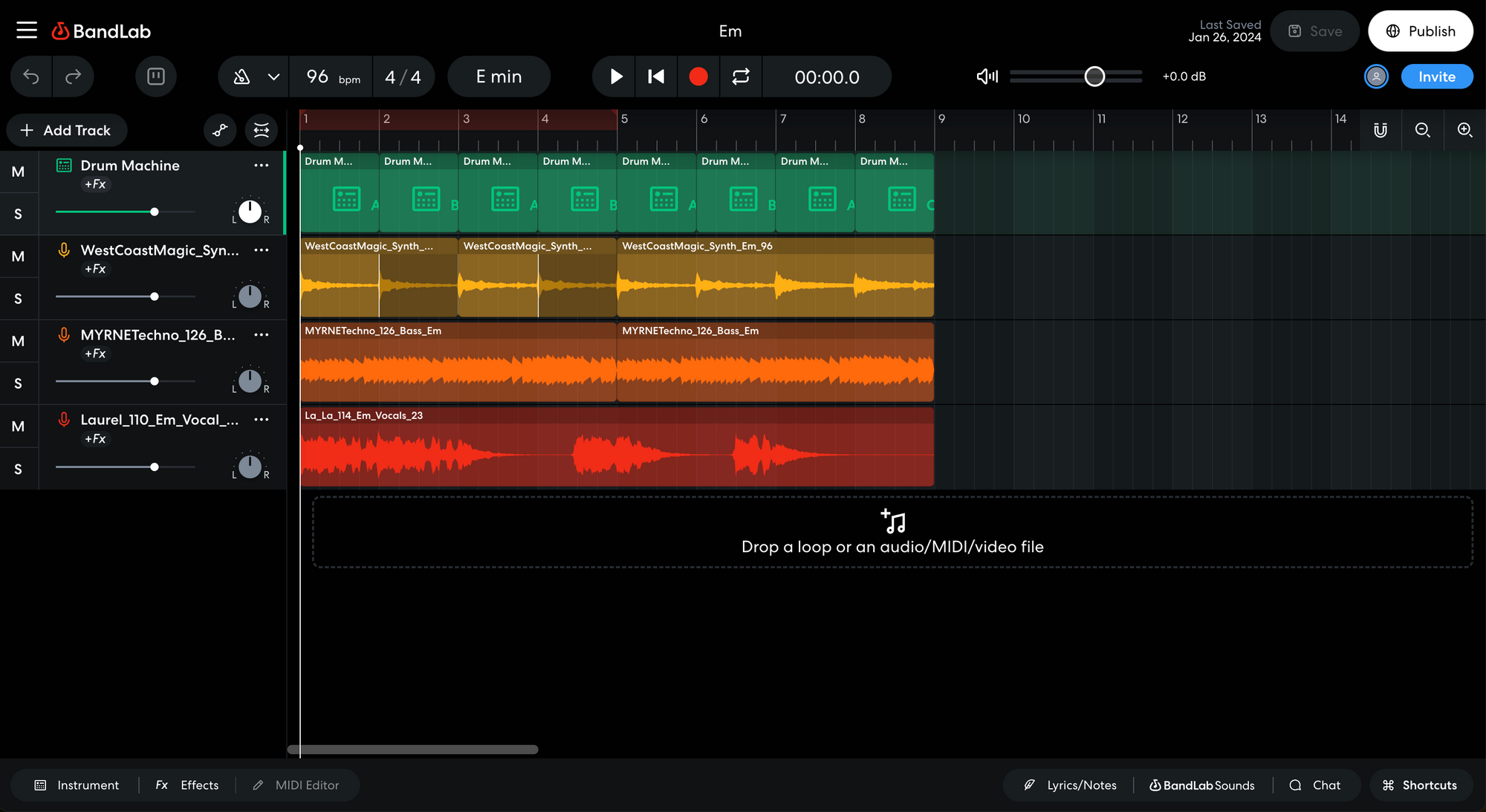Zoom out using the magnifier icon

coord(1422,130)
